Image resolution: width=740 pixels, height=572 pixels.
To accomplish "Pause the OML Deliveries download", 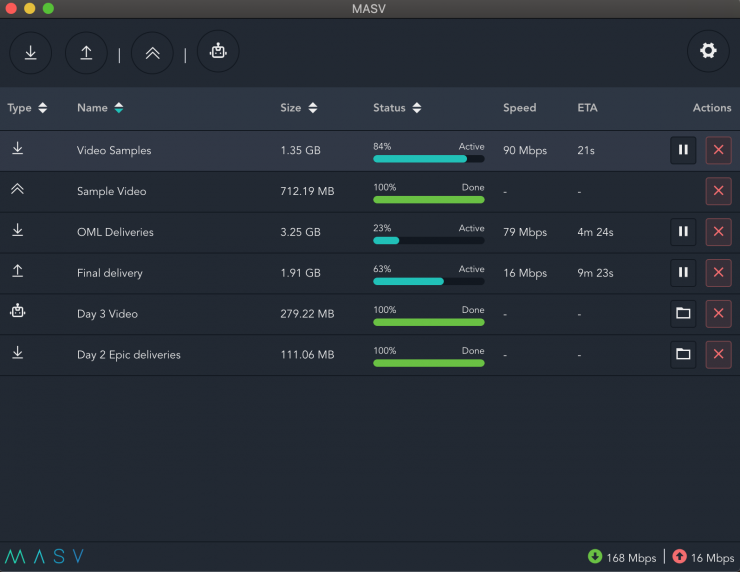I will (x=683, y=232).
